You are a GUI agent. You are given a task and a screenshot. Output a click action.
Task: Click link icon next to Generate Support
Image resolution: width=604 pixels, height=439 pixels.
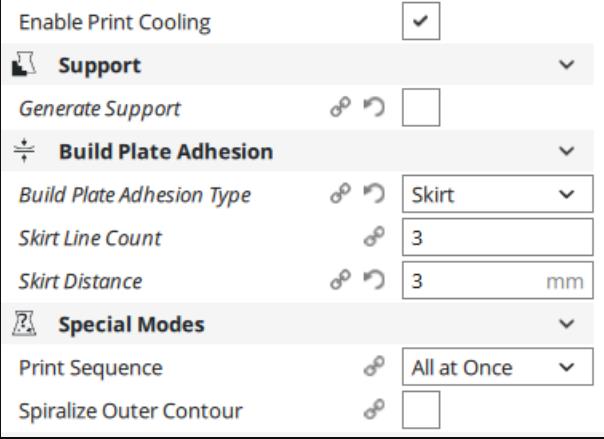[x=341, y=107]
